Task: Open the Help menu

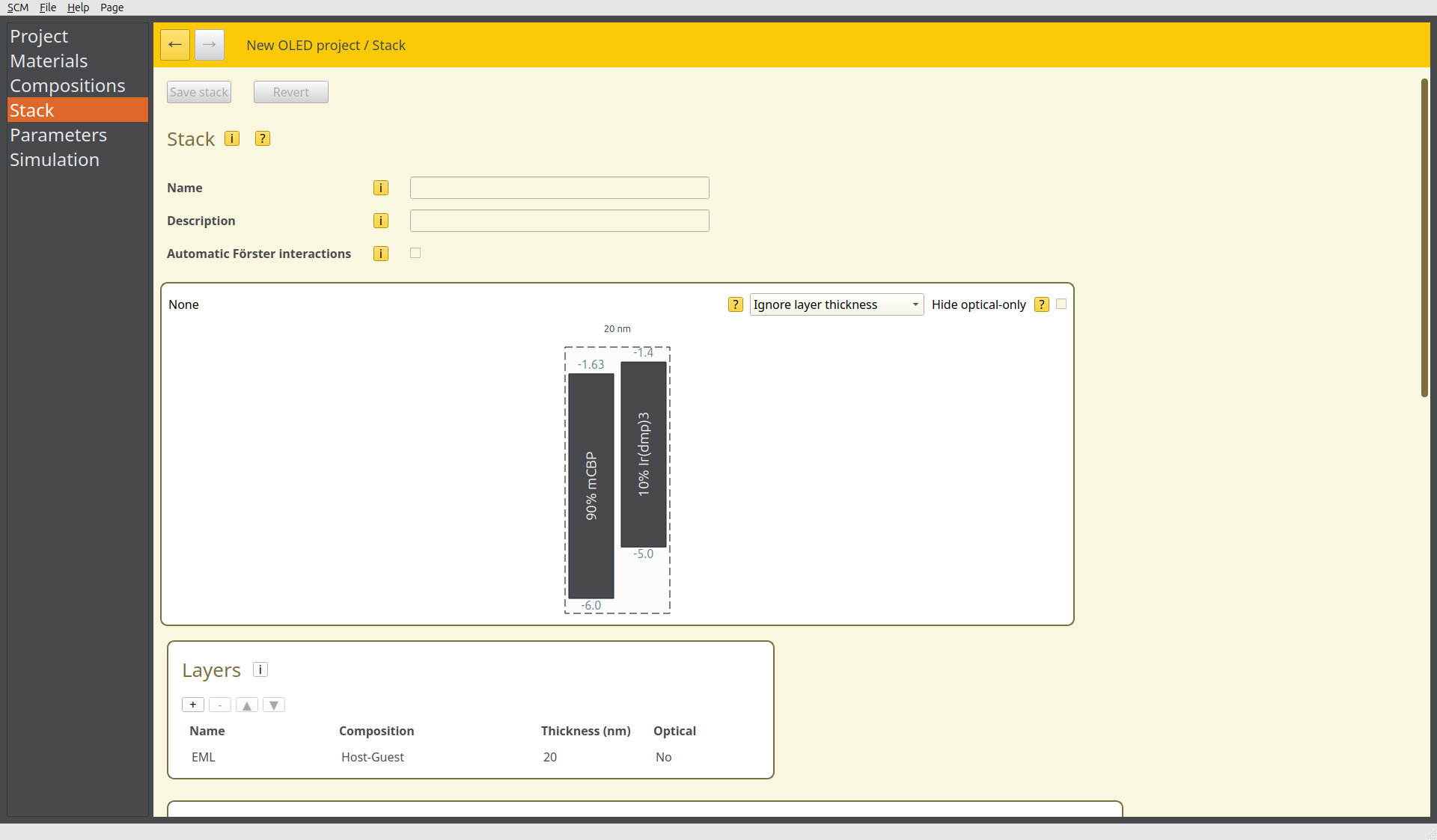Action: point(78,7)
